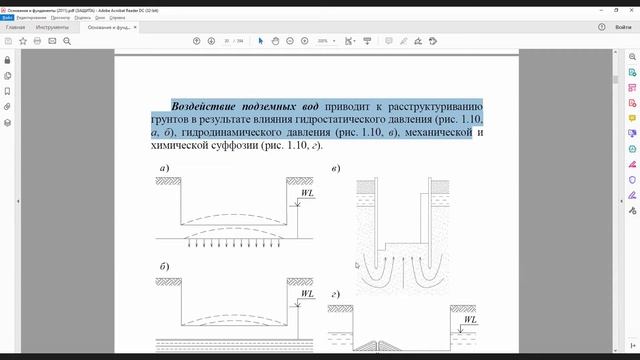Expand the left navigation pane arrow
This screenshot has height=360, width=640.
click(18, 201)
